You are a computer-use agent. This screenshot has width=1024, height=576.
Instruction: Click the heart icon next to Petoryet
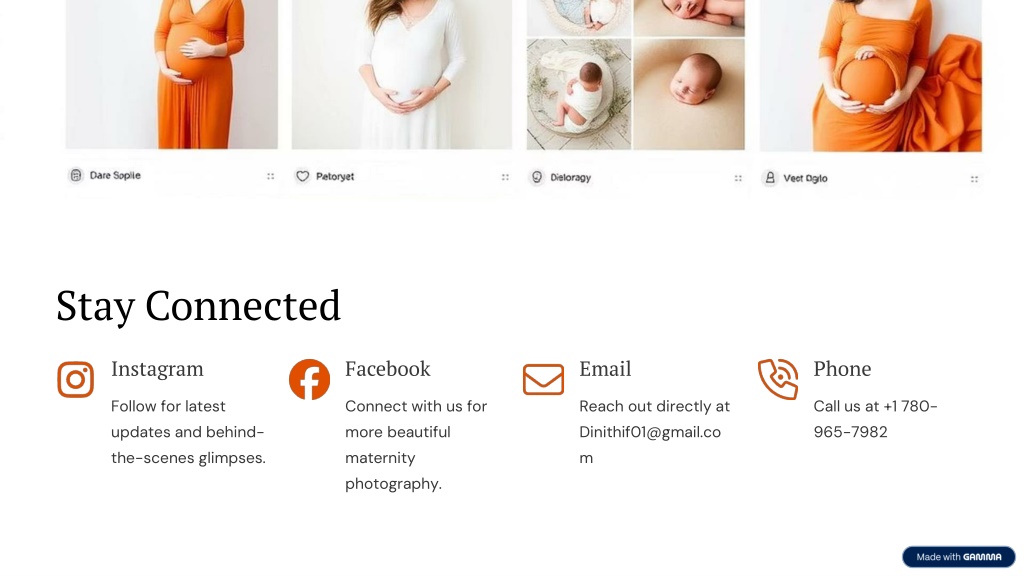[302, 176]
